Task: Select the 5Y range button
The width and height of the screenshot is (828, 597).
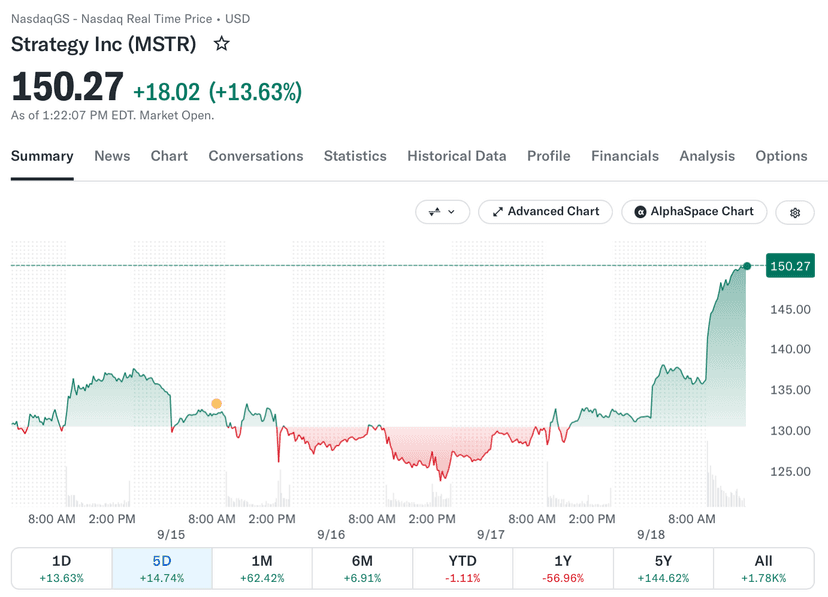Action: 663,568
